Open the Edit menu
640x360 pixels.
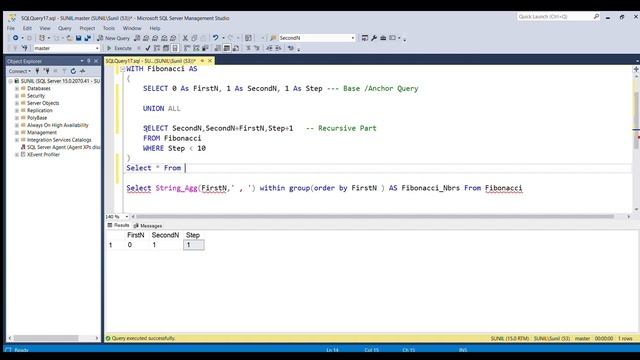(x=27, y=28)
